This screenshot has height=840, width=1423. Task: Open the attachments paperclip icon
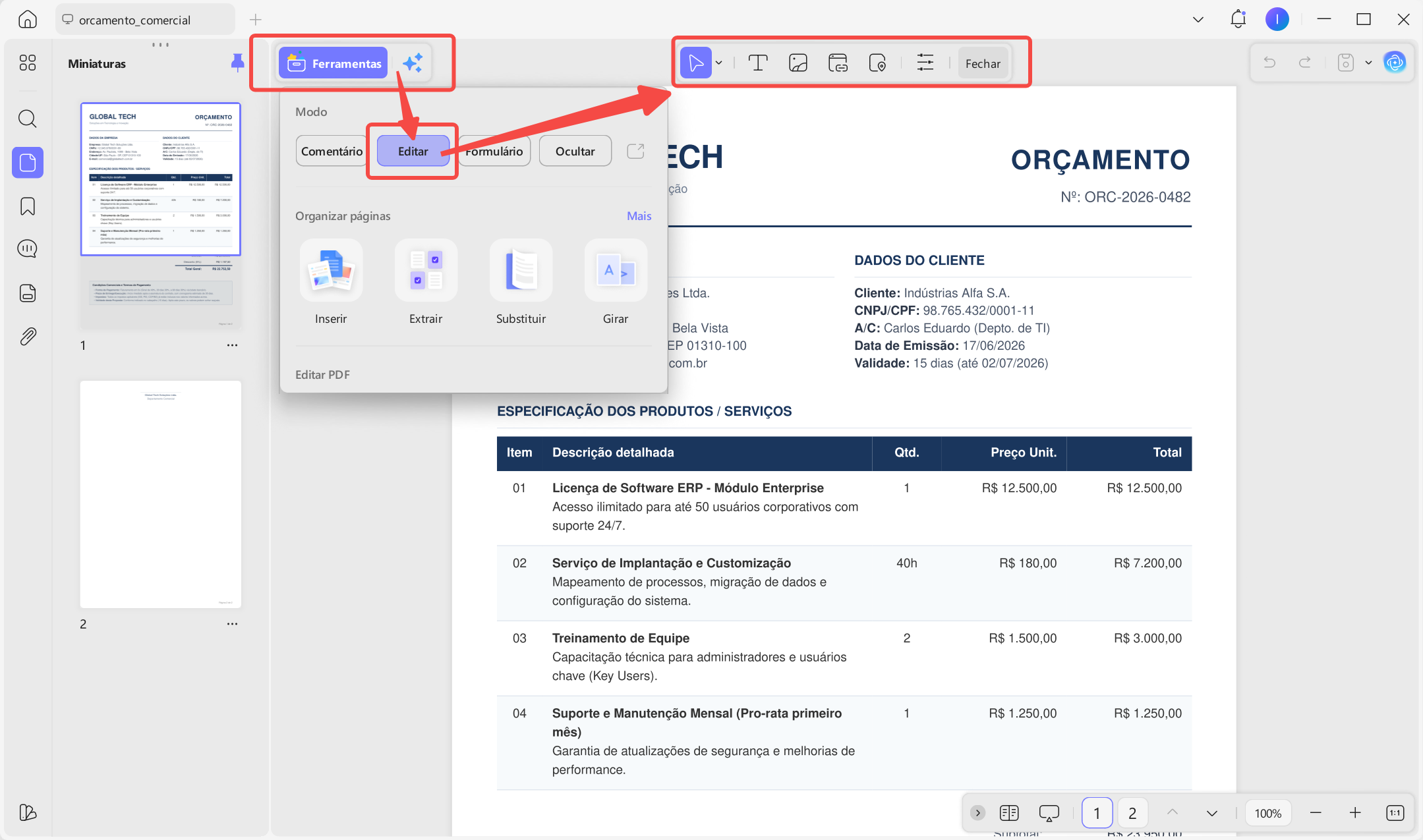tap(27, 337)
